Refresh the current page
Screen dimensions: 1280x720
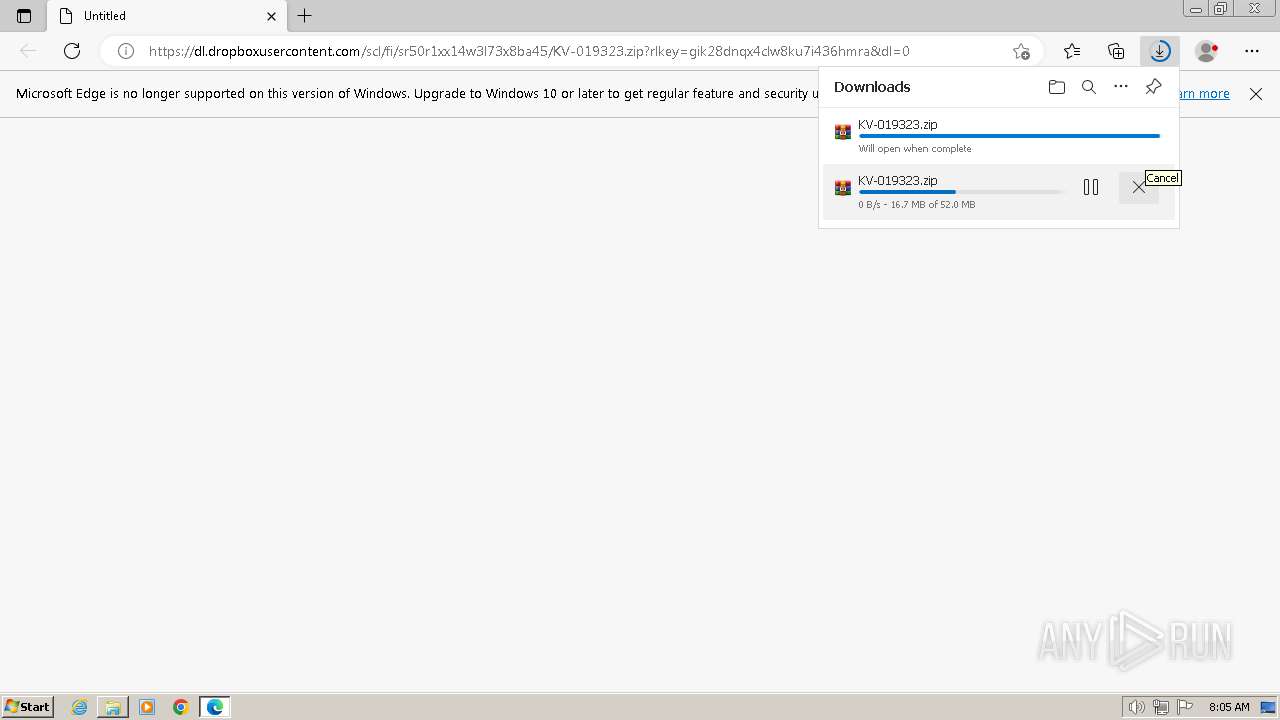(x=72, y=51)
